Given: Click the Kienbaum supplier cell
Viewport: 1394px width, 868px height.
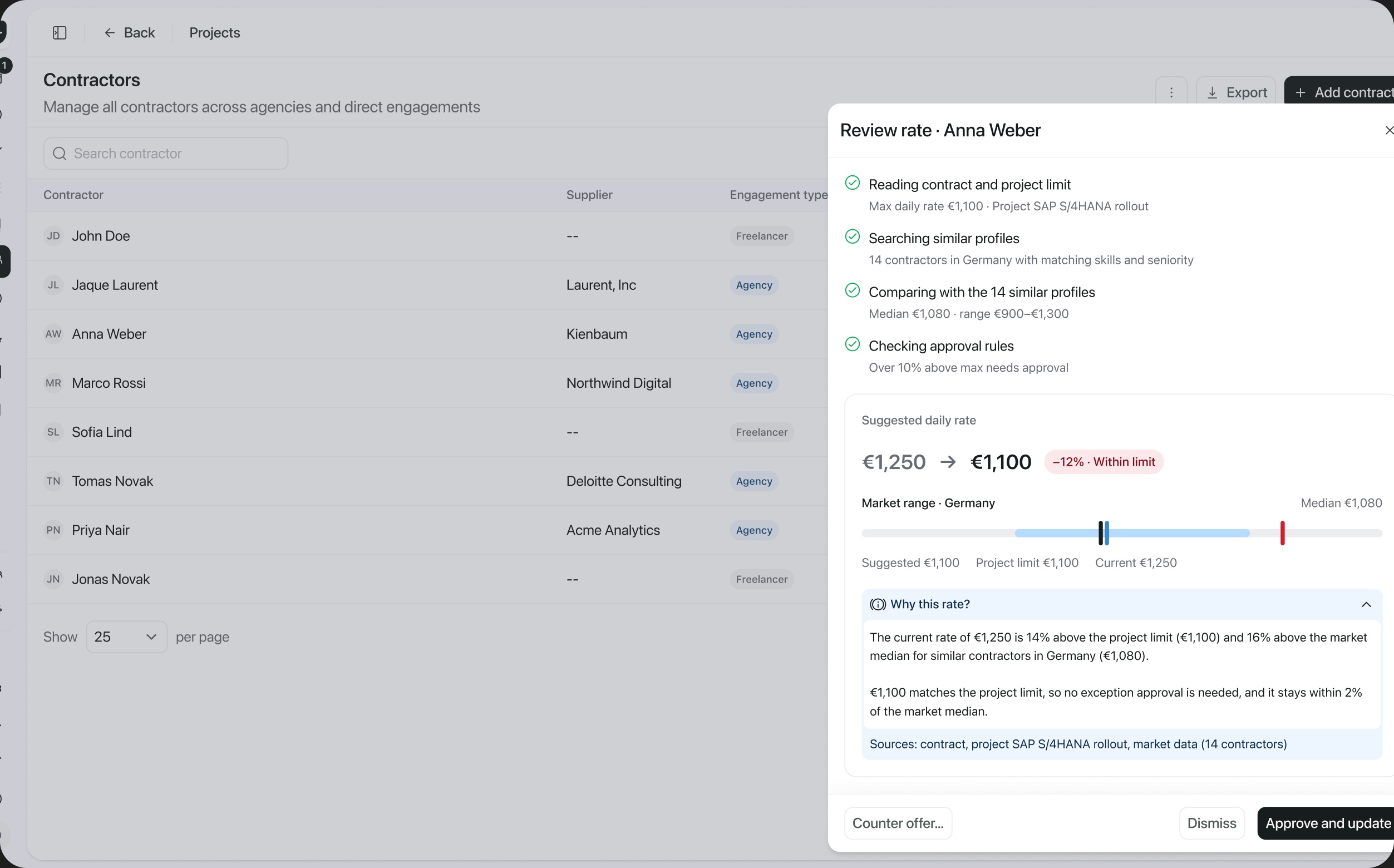Looking at the screenshot, I should [x=597, y=334].
